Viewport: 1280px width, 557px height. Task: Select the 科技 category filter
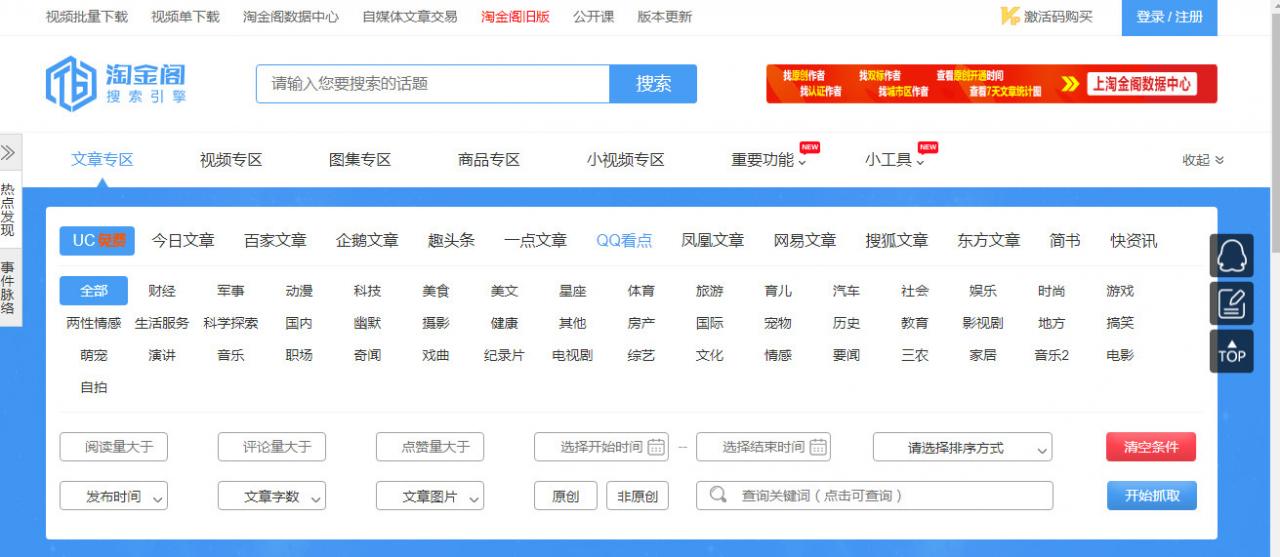point(367,291)
